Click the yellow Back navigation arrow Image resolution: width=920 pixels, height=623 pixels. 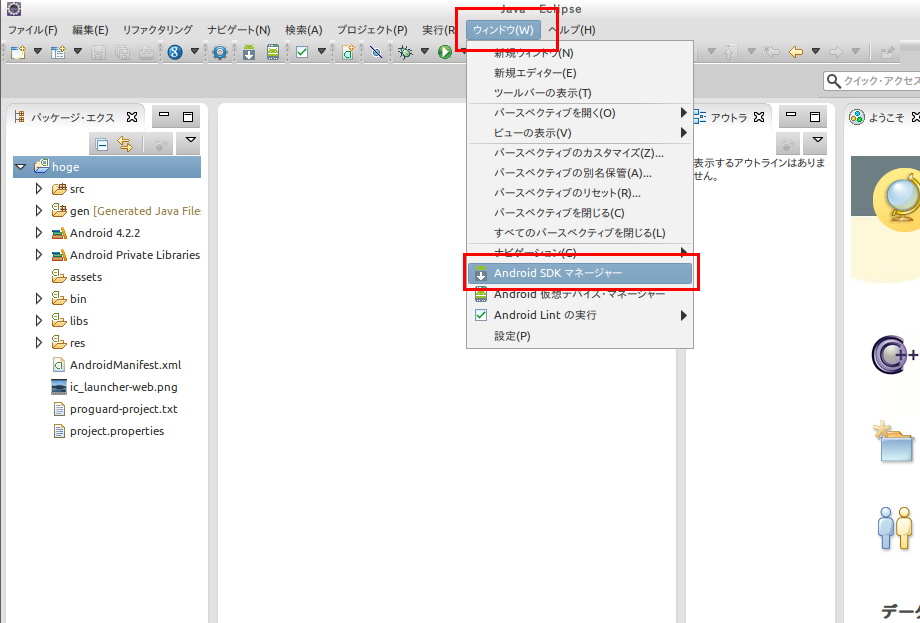796,52
